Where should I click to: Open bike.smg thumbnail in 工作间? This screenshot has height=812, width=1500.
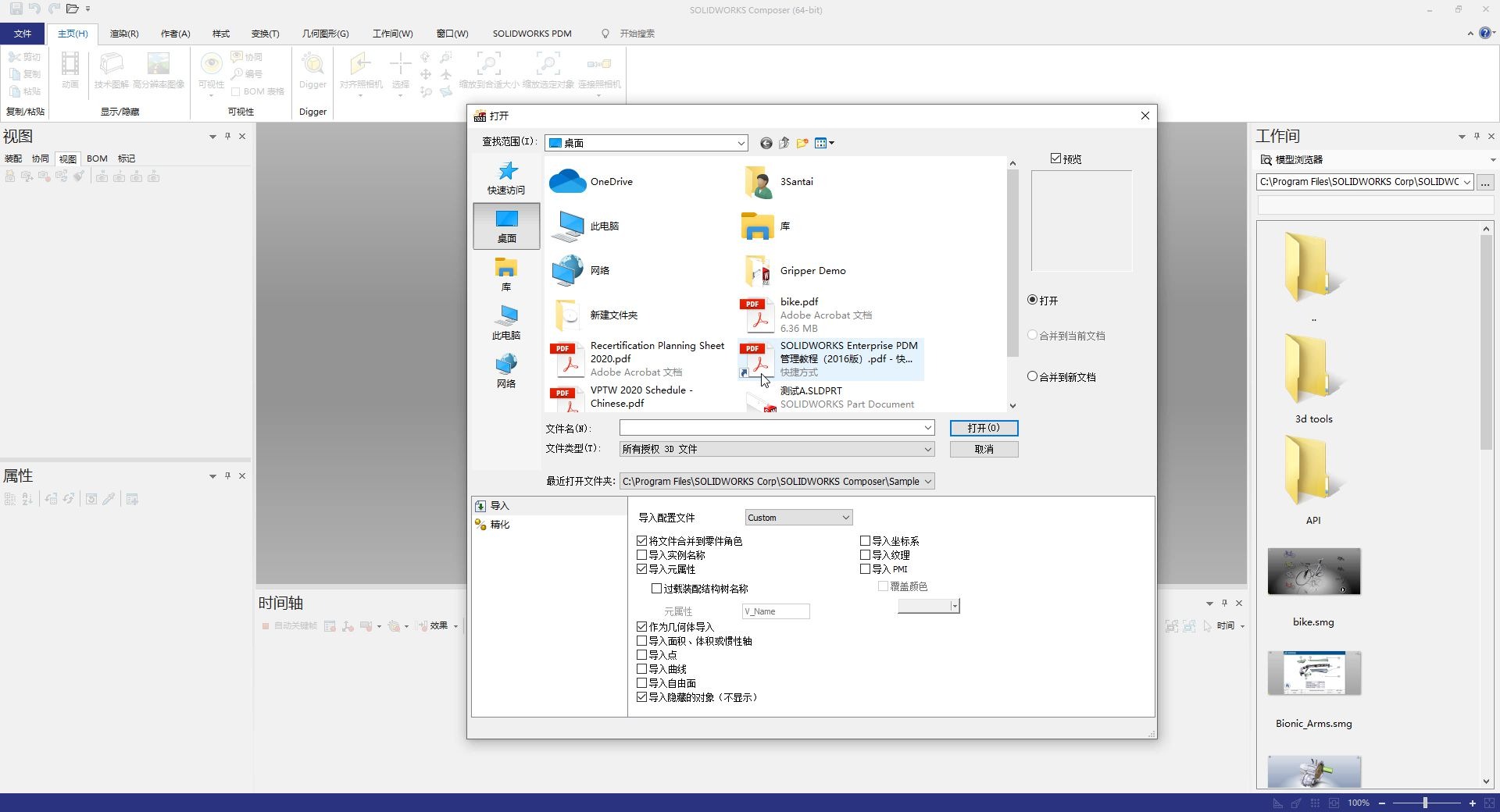pos(1314,572)
